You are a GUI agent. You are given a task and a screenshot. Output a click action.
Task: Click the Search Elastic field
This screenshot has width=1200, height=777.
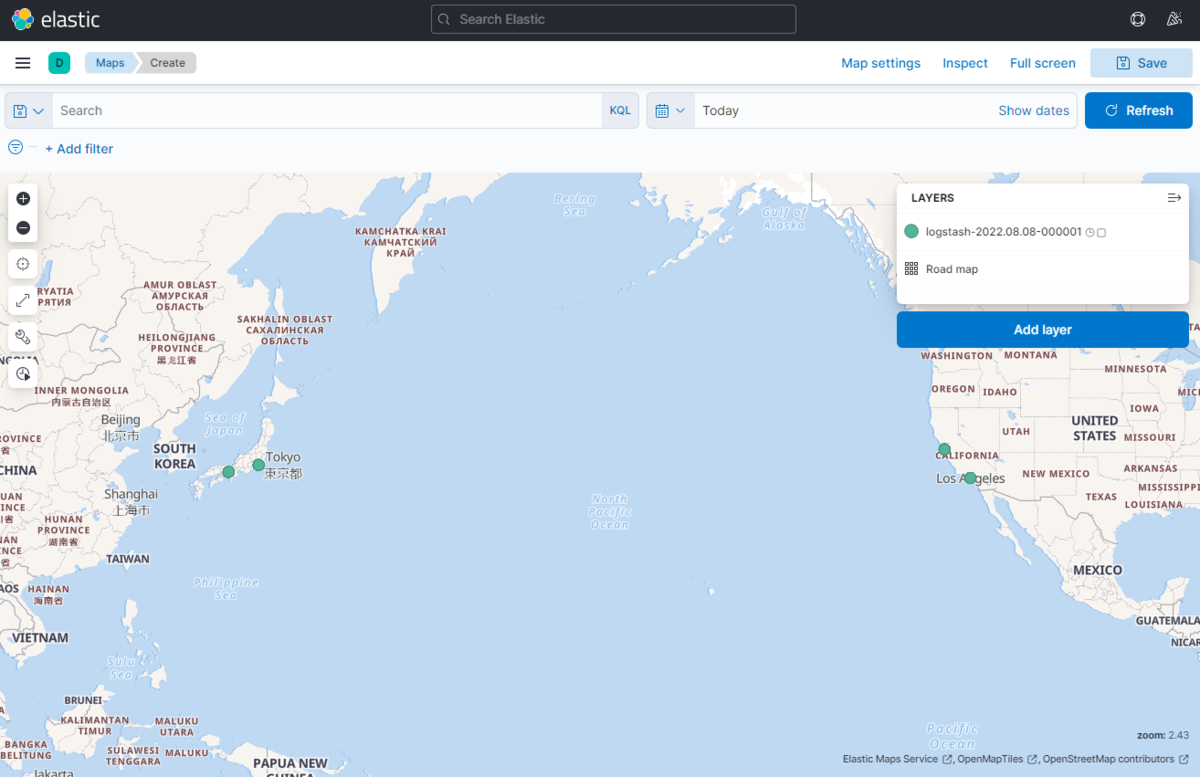[613, 20]
